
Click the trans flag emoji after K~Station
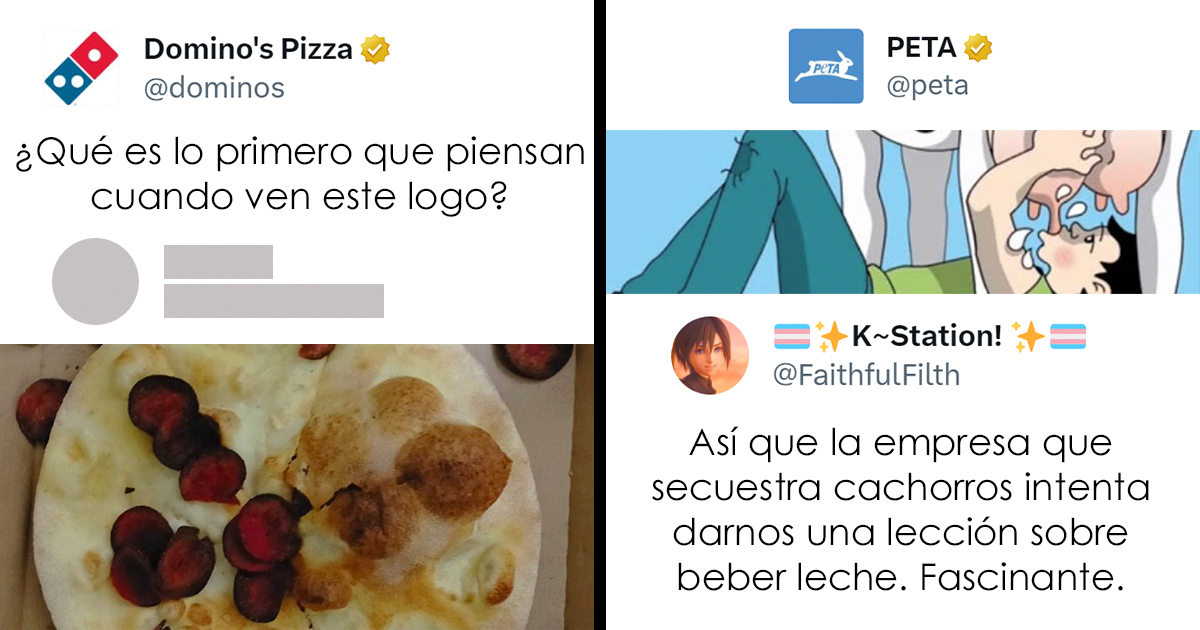(1070, 338)
